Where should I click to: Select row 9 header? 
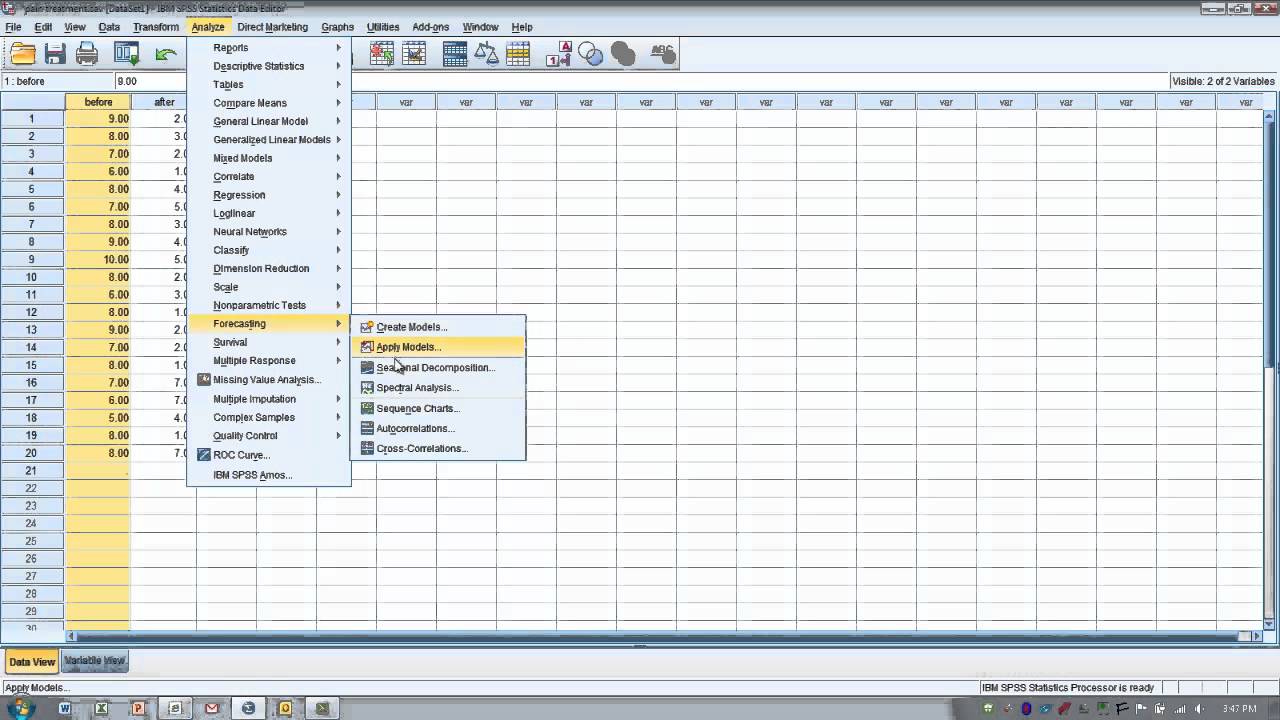click(x=32, y=259)
